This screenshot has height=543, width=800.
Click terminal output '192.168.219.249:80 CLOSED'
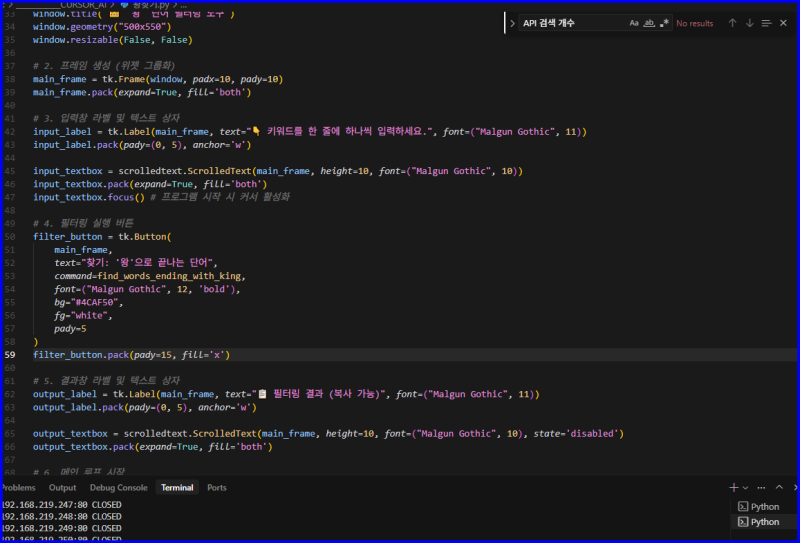point(61,528)
